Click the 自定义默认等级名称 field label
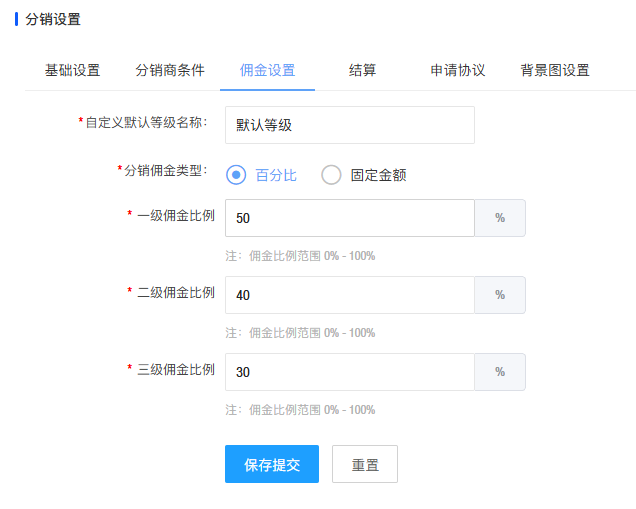This screenshot has height=509, width=636. pyautogui.click(x=146, y=122)
